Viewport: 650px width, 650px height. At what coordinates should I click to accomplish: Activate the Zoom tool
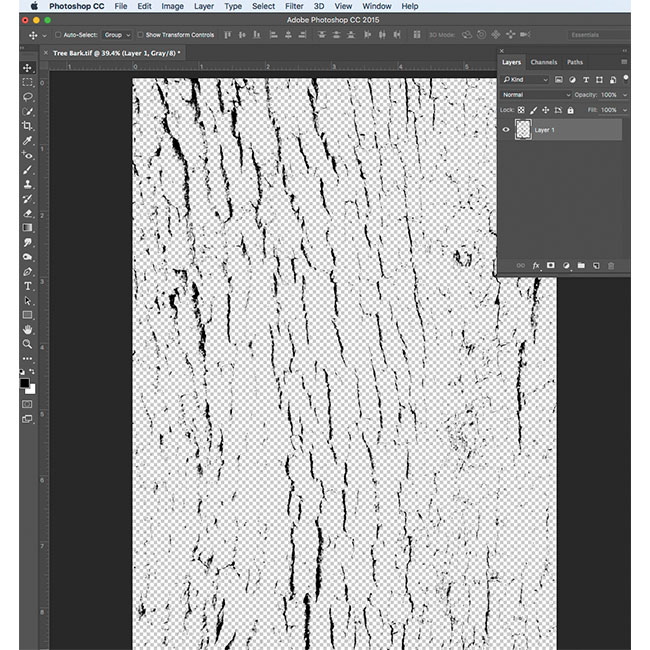pyautogui.click(x=28, y=344)
